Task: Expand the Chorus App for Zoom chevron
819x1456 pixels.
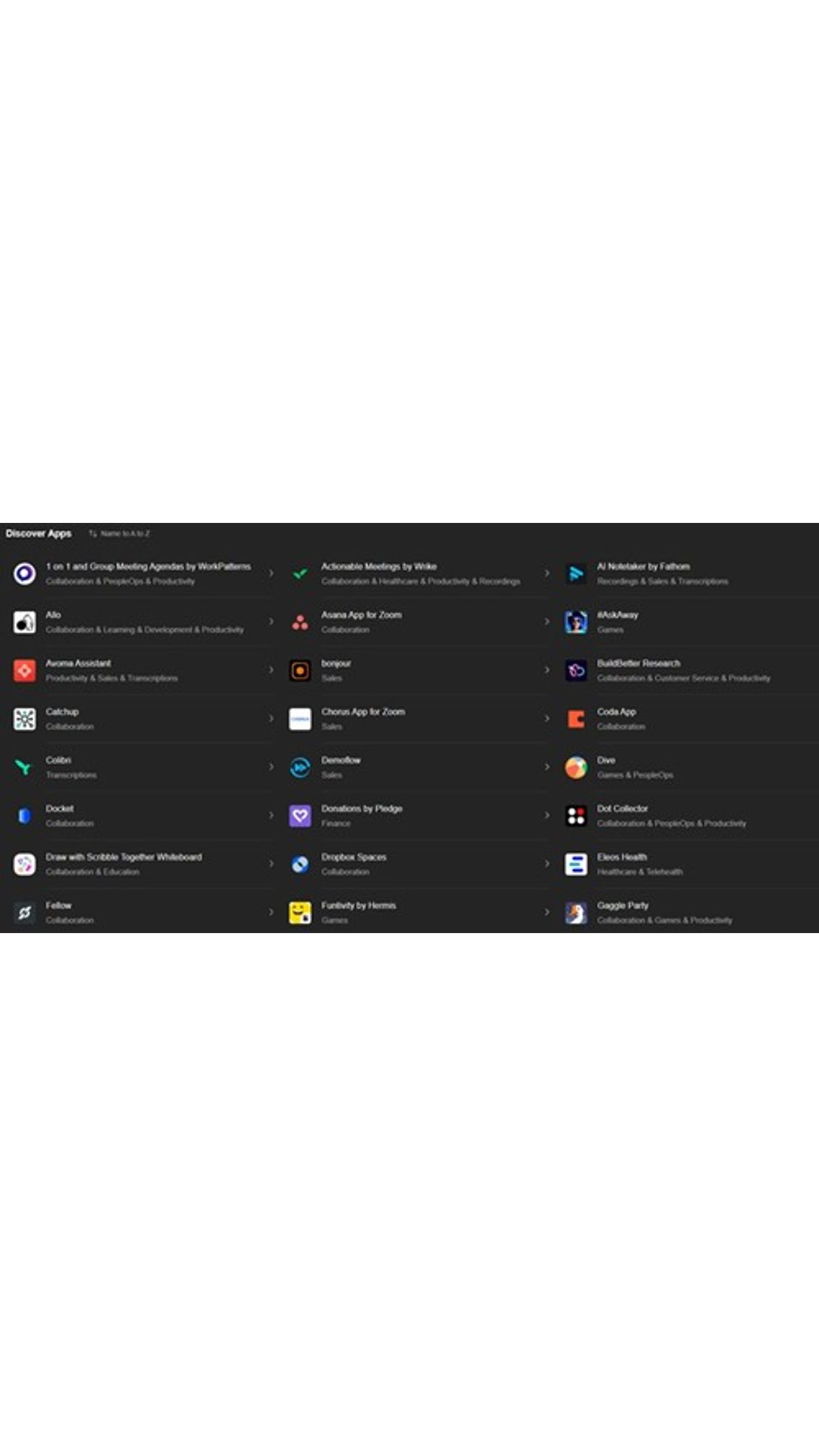Action: click(547, 718)
